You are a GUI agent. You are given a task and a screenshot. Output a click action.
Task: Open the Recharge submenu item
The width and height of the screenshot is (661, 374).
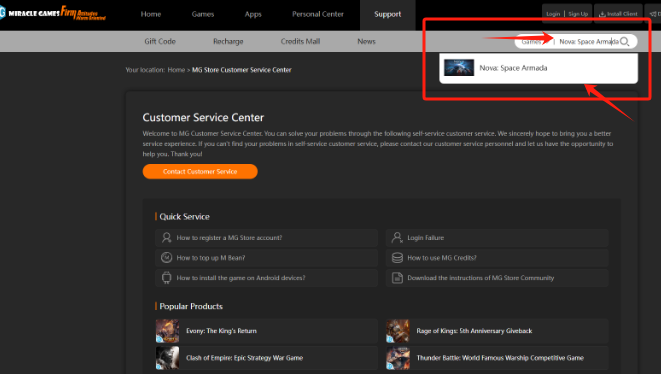[x=228, y=41]
